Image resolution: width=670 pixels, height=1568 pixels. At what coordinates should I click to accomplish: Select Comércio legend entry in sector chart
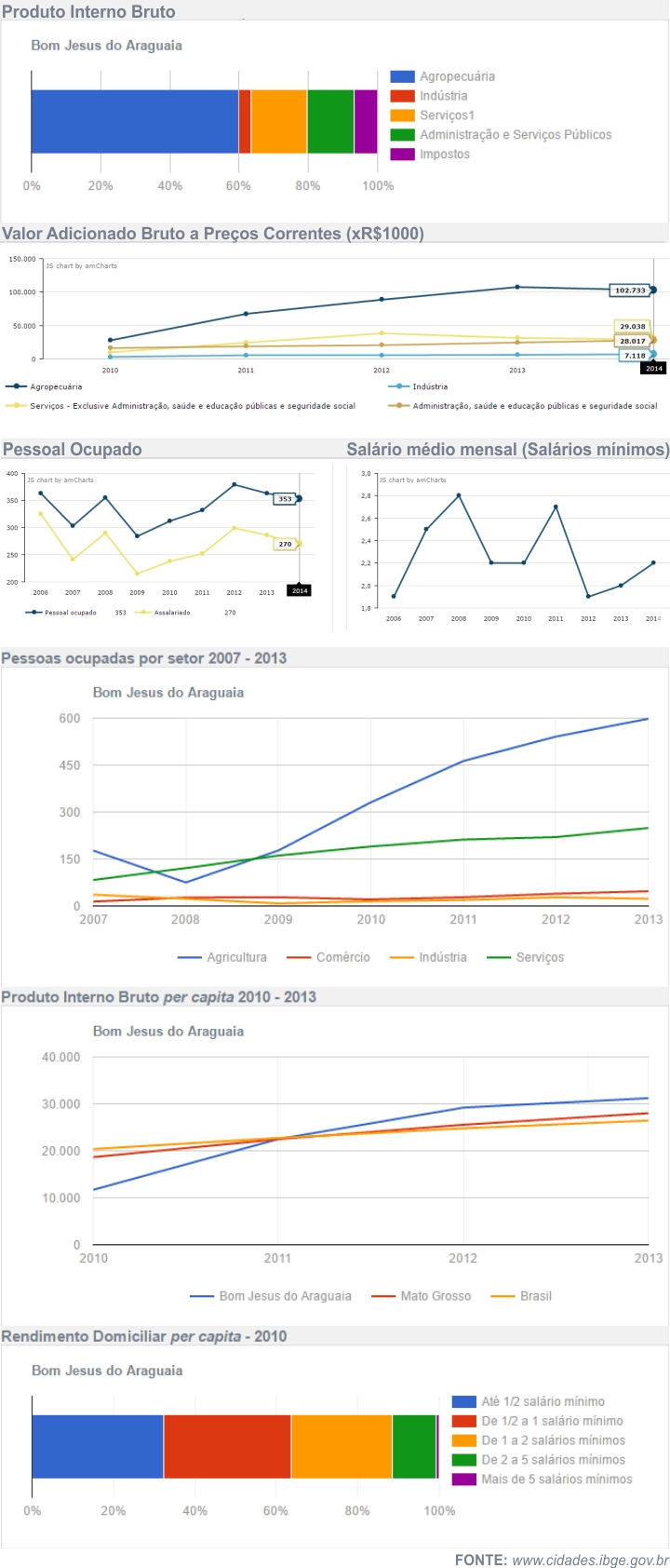[x=328, y=957]
